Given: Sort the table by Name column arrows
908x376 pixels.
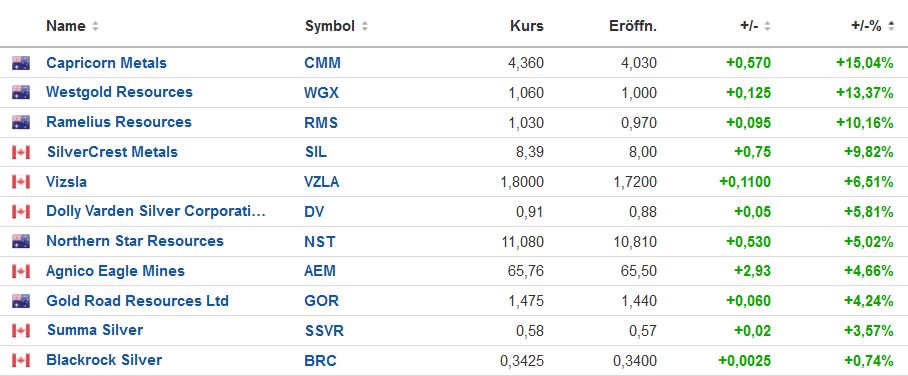Looking at the screenshot, I should [x=95, y=26].
